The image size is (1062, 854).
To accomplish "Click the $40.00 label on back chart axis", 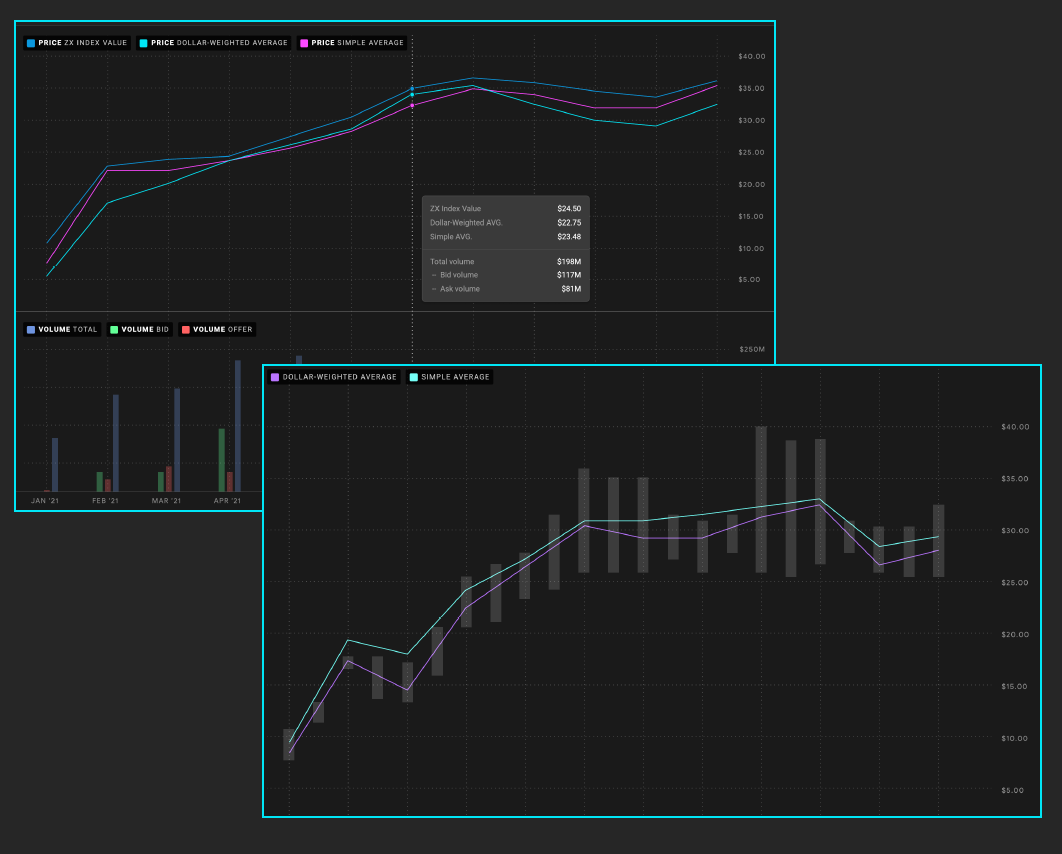I will pyautogui.click(x=751, y=56).
